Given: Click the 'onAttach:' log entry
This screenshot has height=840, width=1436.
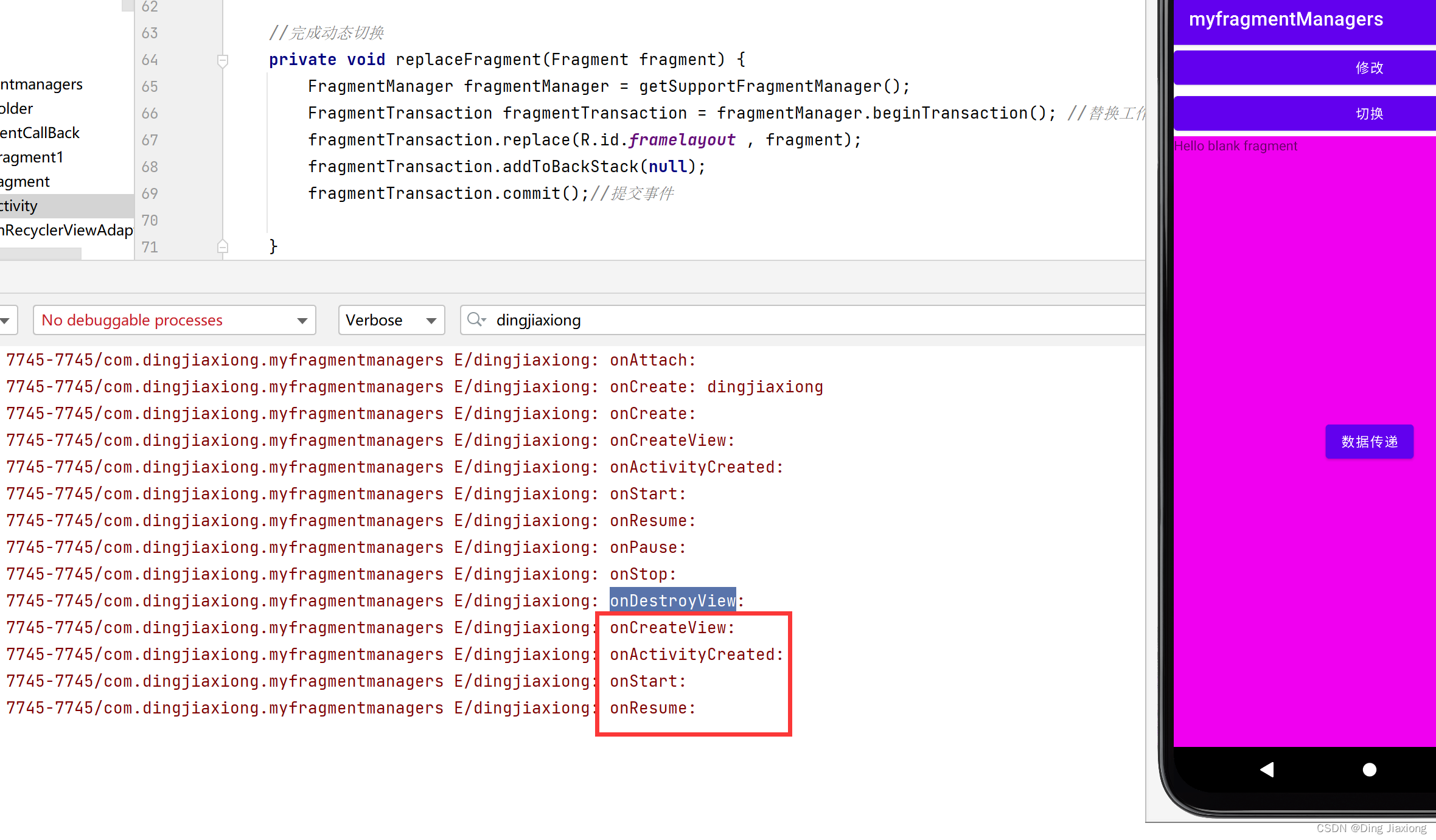Looking at the screenshot, I should (652, 360).
